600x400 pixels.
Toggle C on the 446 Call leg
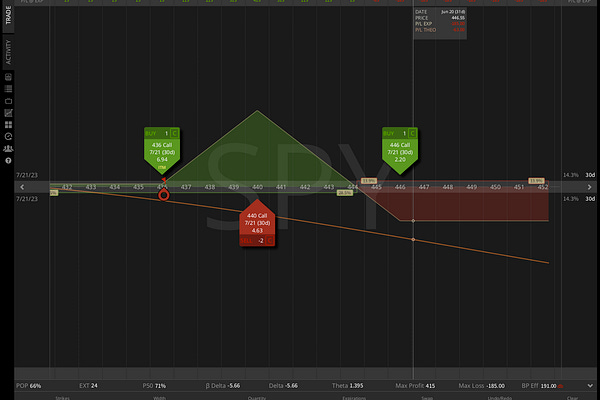412,133
